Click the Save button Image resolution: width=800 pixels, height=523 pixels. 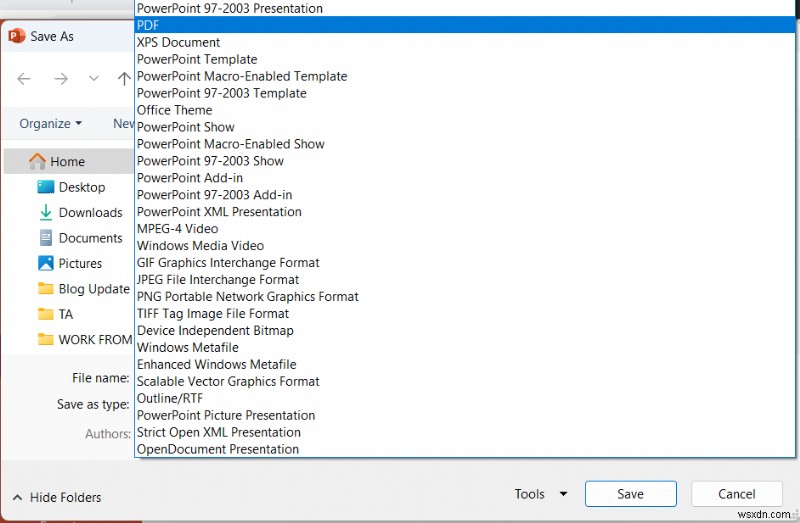[631, 494]
